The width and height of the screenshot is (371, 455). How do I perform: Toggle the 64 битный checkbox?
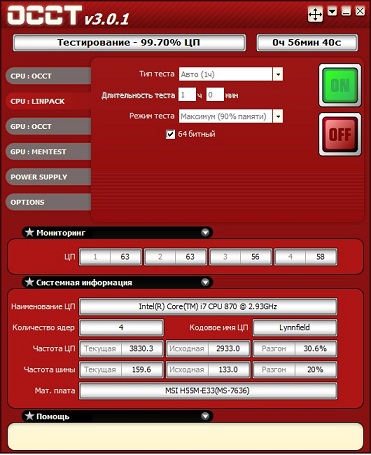tap(170, 134)
